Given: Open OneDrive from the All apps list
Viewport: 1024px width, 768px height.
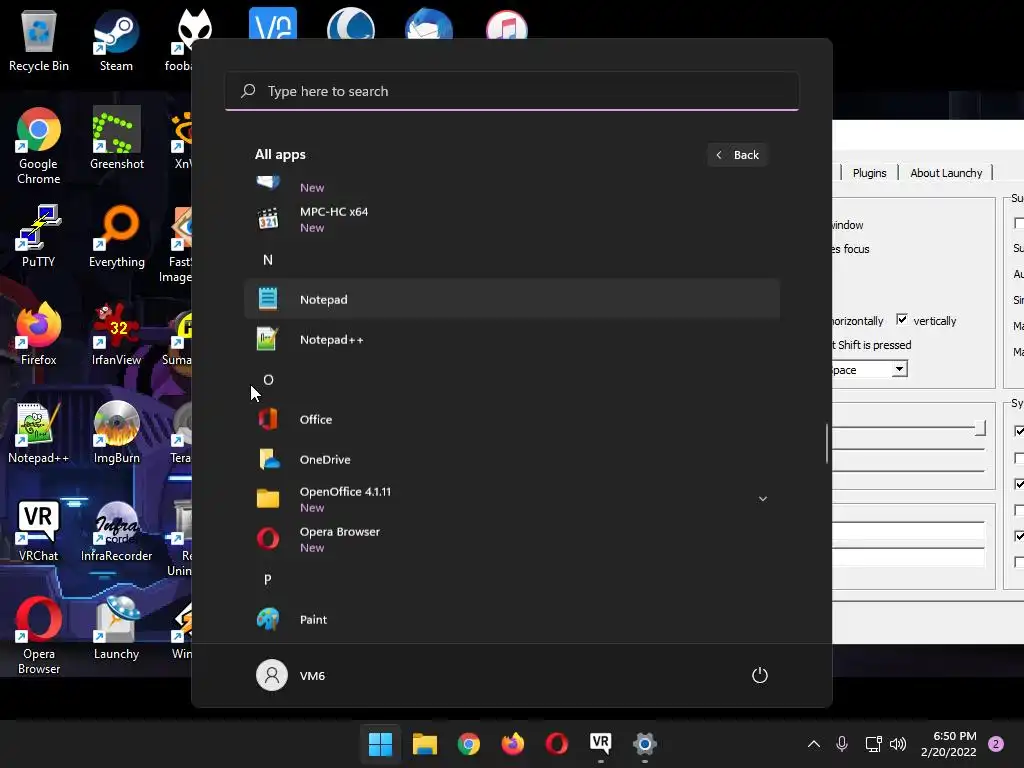Looking at the screenshot, I should click(x=511, y=459).
